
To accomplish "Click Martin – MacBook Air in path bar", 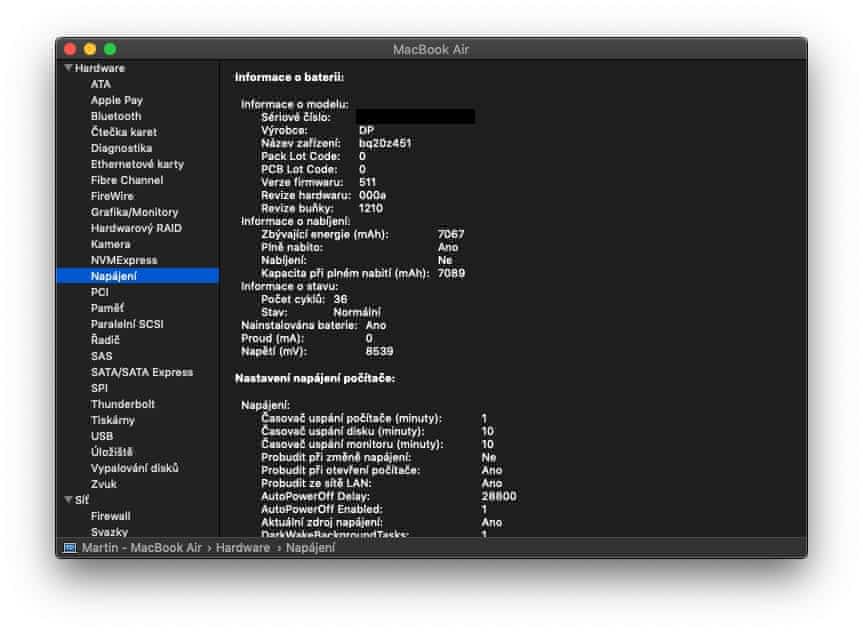I will tap(142, 548).
